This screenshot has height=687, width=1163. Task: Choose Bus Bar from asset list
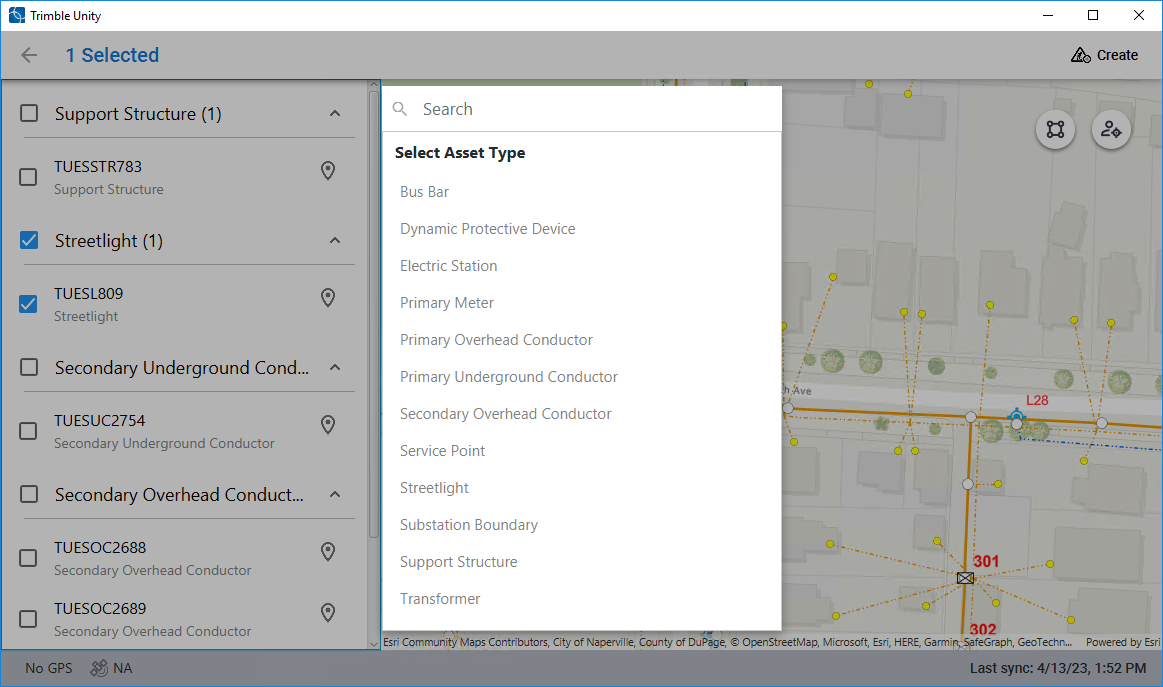tap(424, 192)
